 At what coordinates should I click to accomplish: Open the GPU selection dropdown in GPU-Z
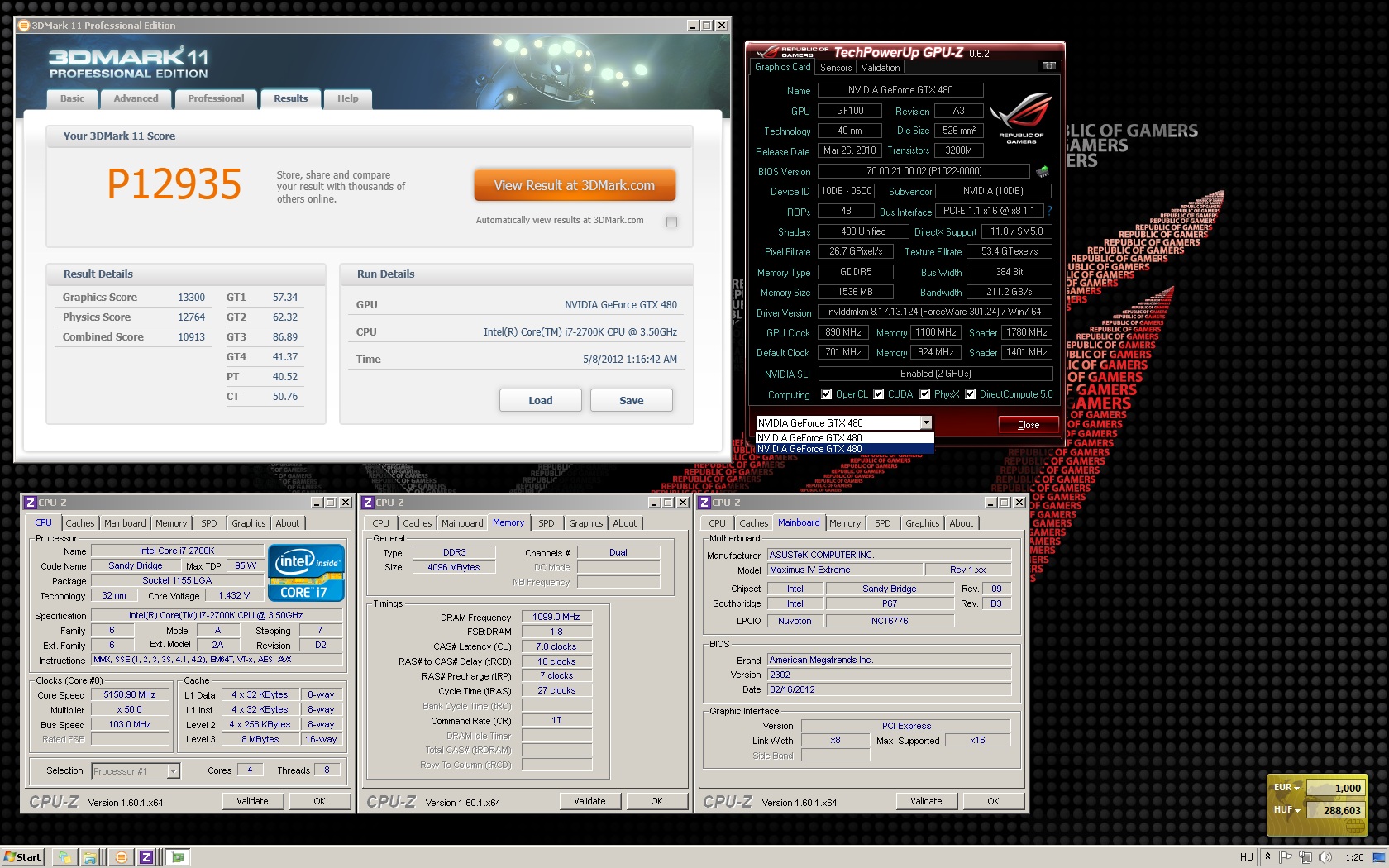[926, 422]
